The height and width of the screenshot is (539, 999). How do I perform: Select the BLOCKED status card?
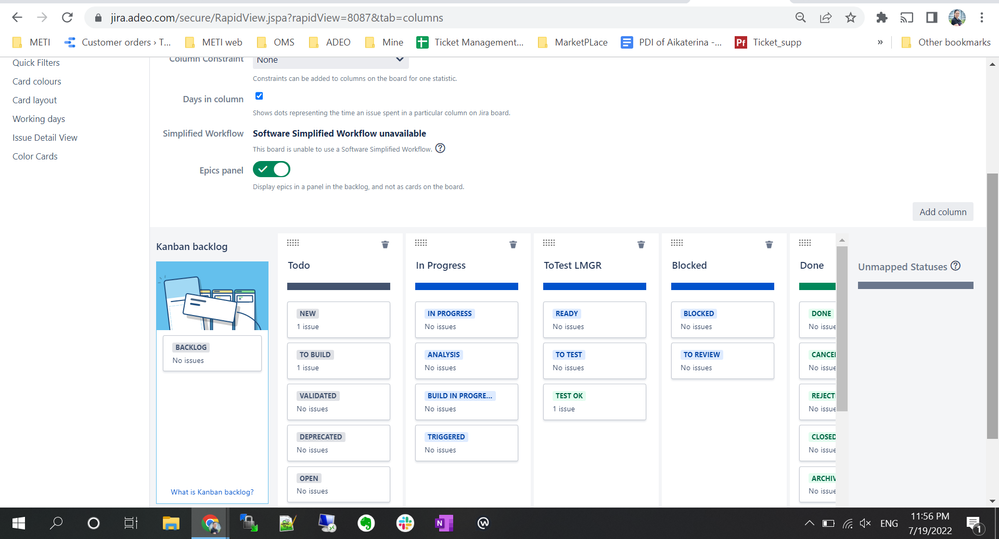[722, 319]
